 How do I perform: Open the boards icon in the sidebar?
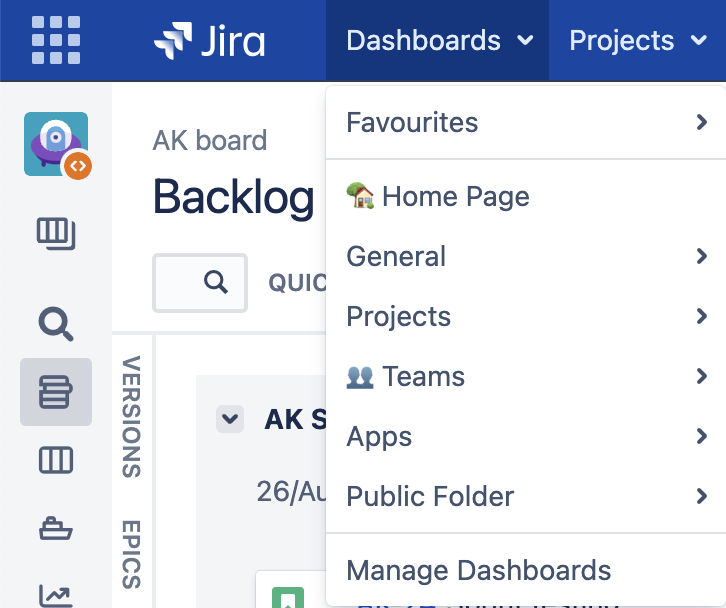point(56,235)
